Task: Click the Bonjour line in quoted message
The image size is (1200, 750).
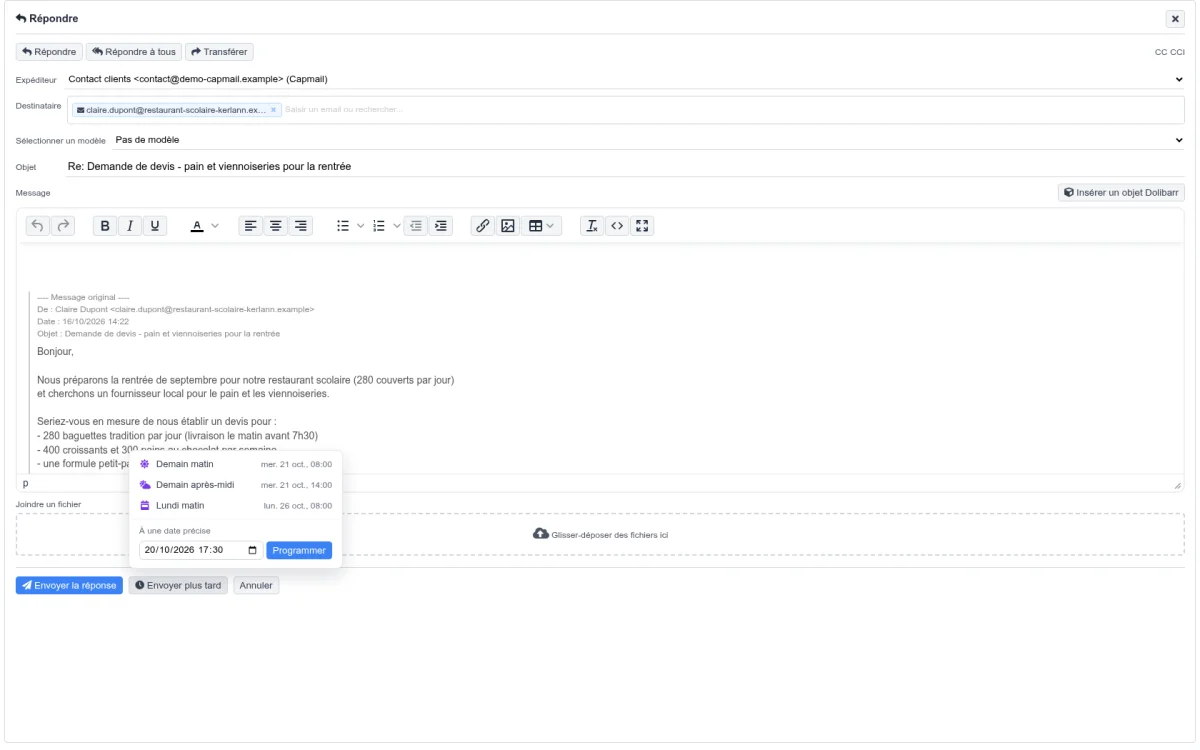Action: pos(55,352)
